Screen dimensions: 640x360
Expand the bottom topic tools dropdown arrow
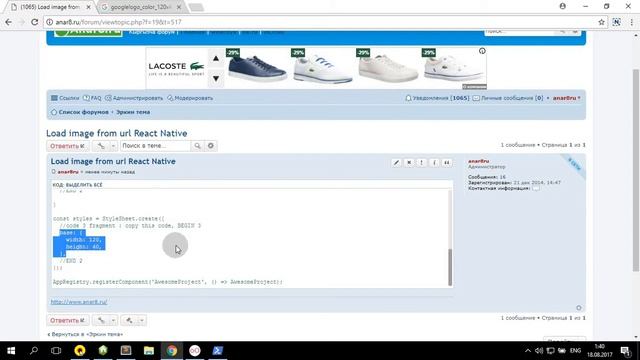tap(113, 320)
